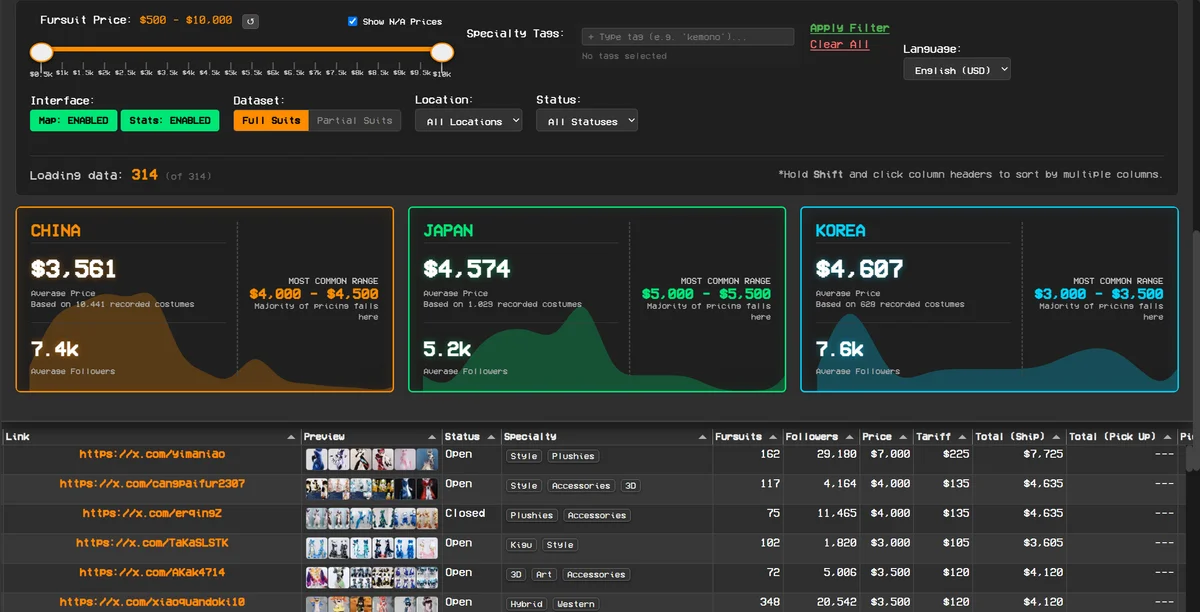Select the KOREA stats card
Viewport: 1200px width, 612px height.
pyautogui.click(x=989, y=299)
